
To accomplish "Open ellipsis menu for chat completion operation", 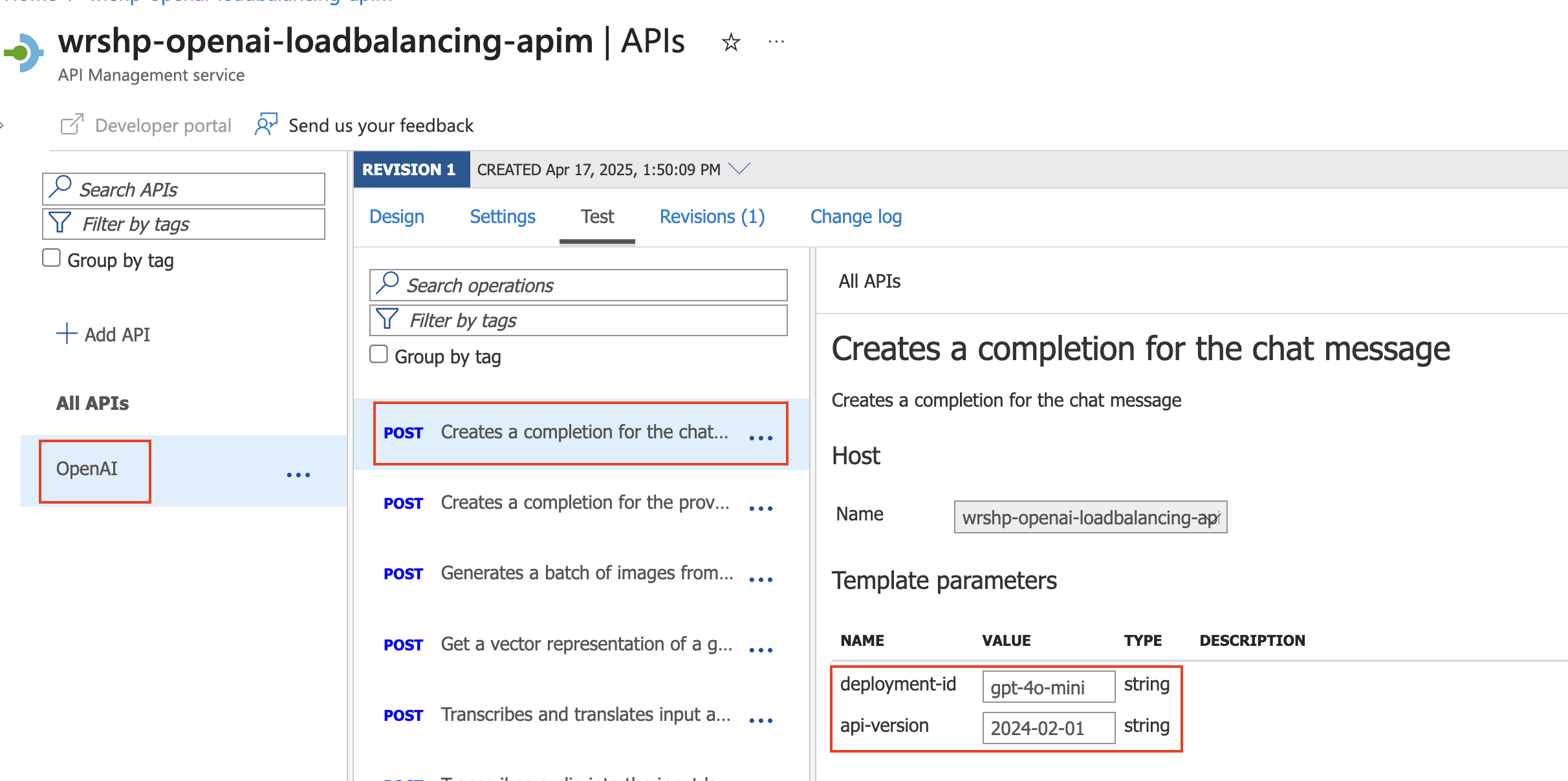I will point(761,438).
